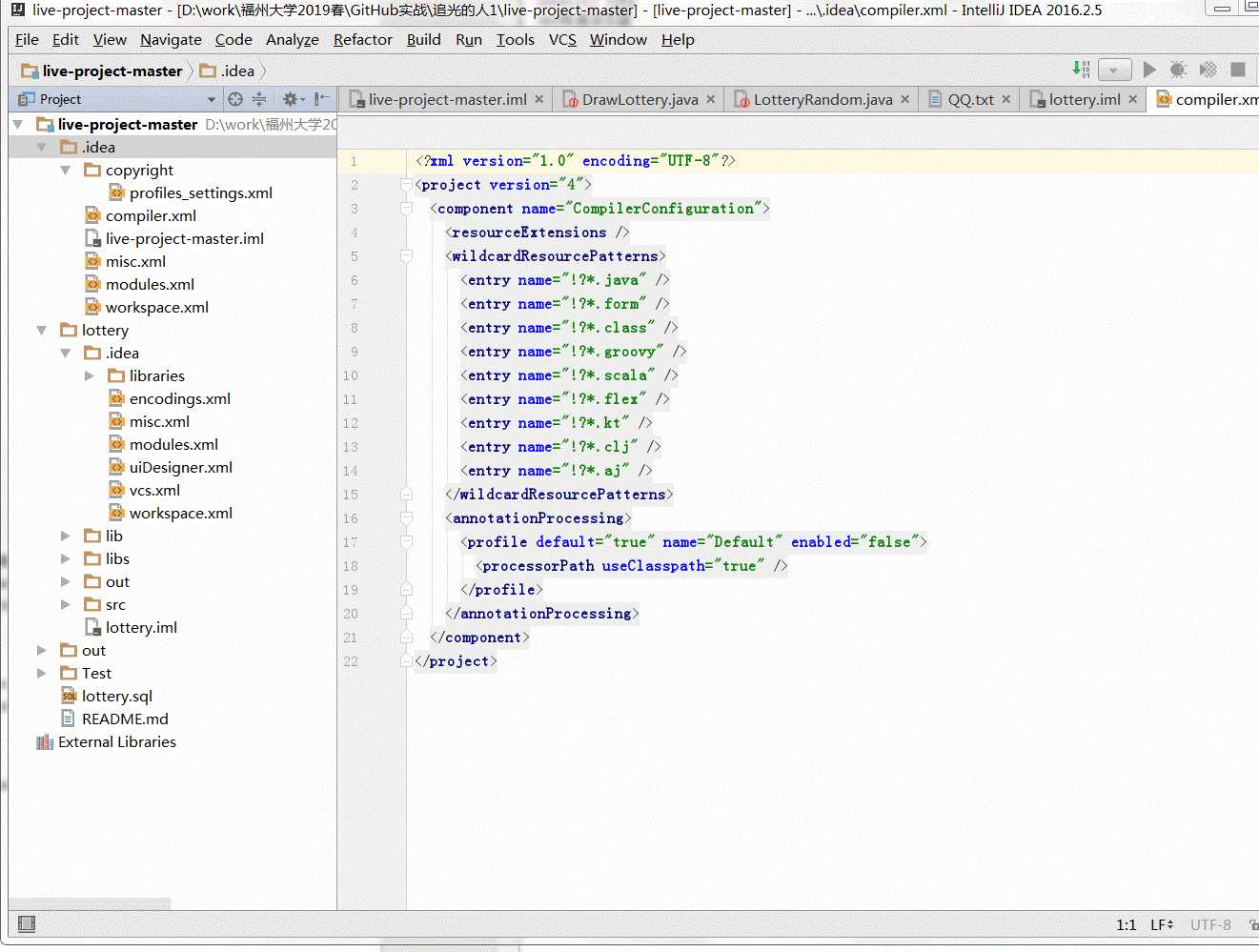Screen dimensions: 1259x952
Task: Click .idea in the navigation breadcrumb
Action: point(237,71)
